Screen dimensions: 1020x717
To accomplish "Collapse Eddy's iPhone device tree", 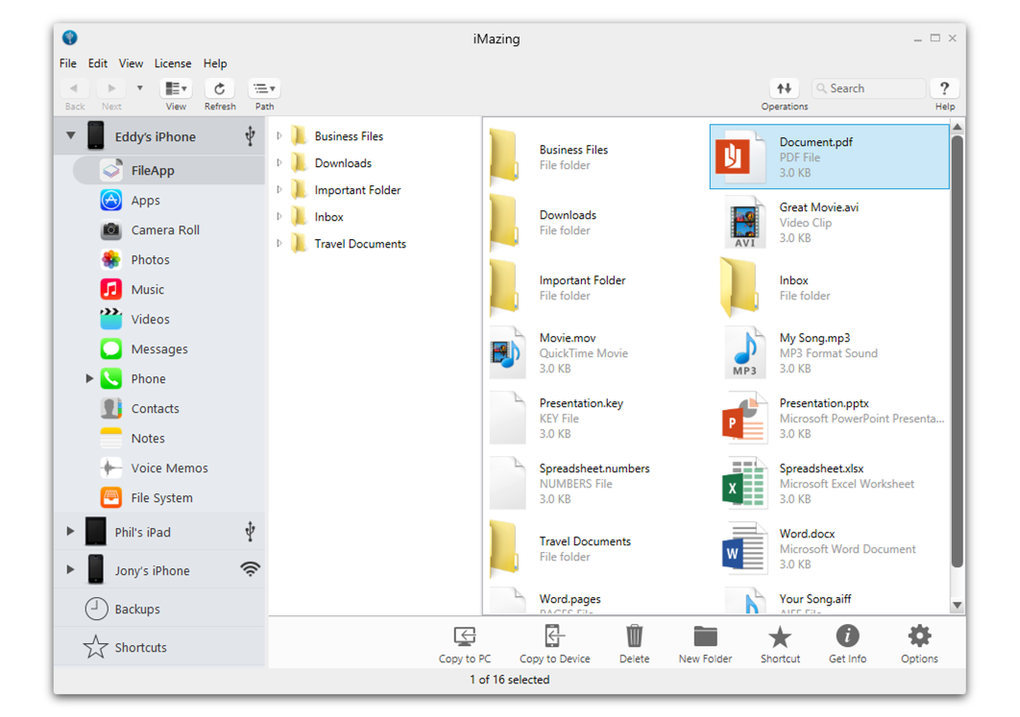I will point(70,136).
